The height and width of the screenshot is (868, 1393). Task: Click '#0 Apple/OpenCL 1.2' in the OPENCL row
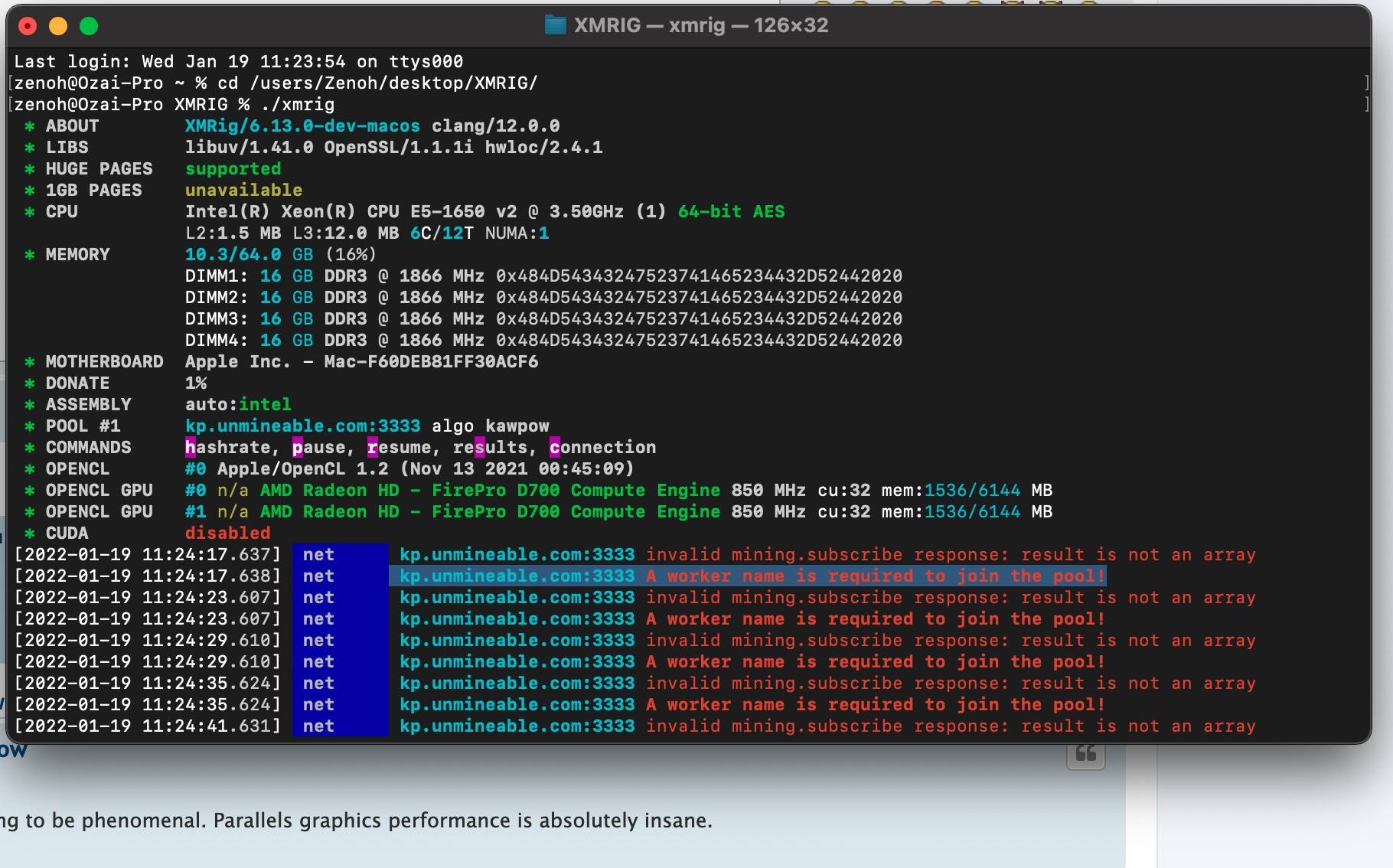pos(286,468)
